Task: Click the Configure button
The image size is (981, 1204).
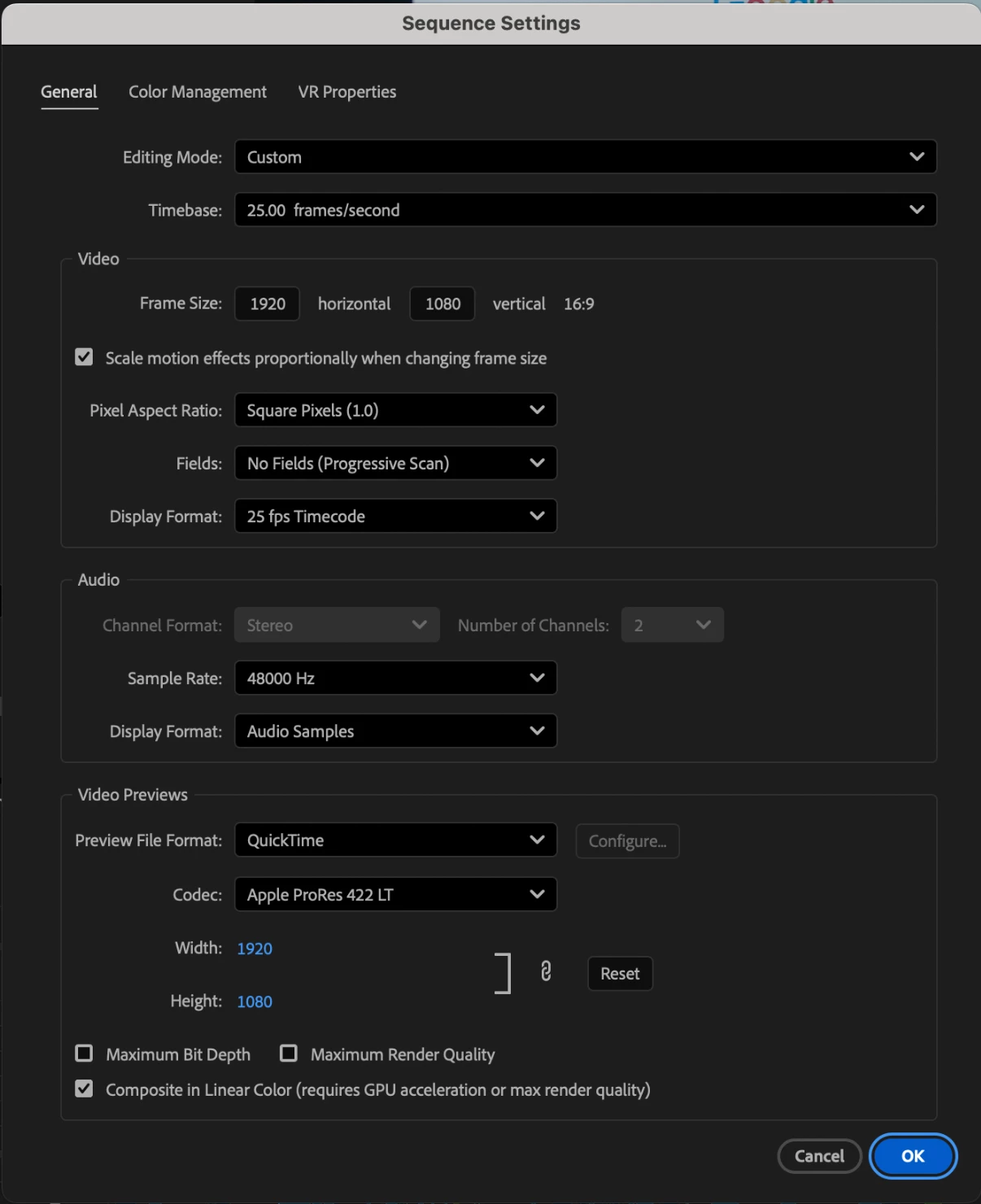Action: [x=628, y=841]
